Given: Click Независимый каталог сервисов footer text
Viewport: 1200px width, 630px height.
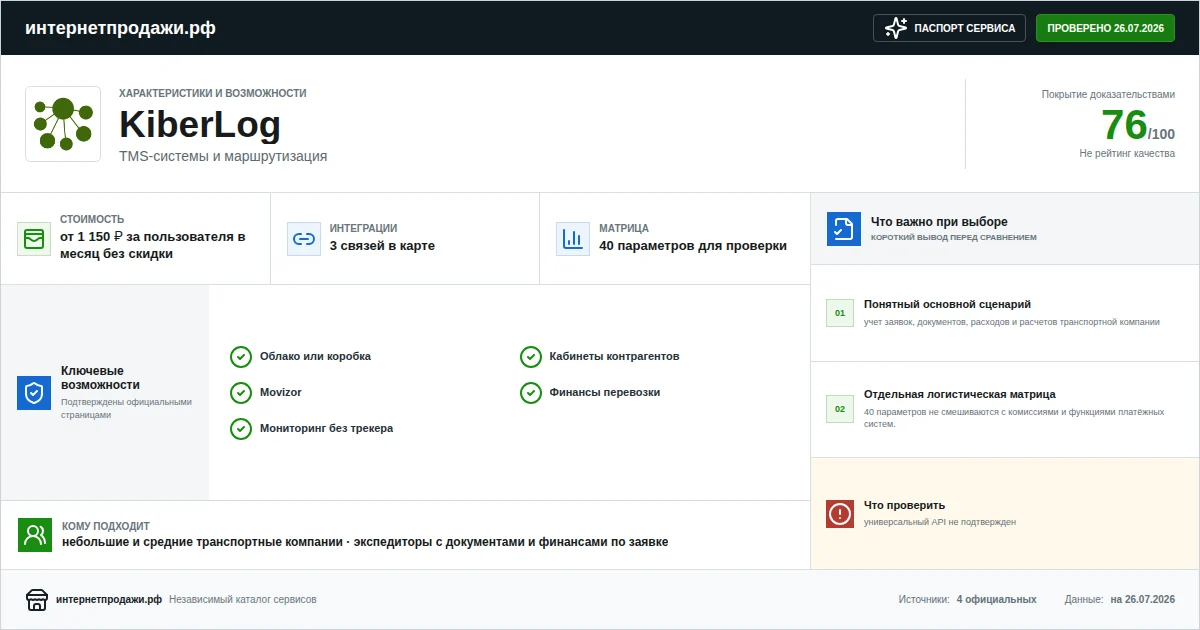Looking at the screenshot, I should point(243,600).
